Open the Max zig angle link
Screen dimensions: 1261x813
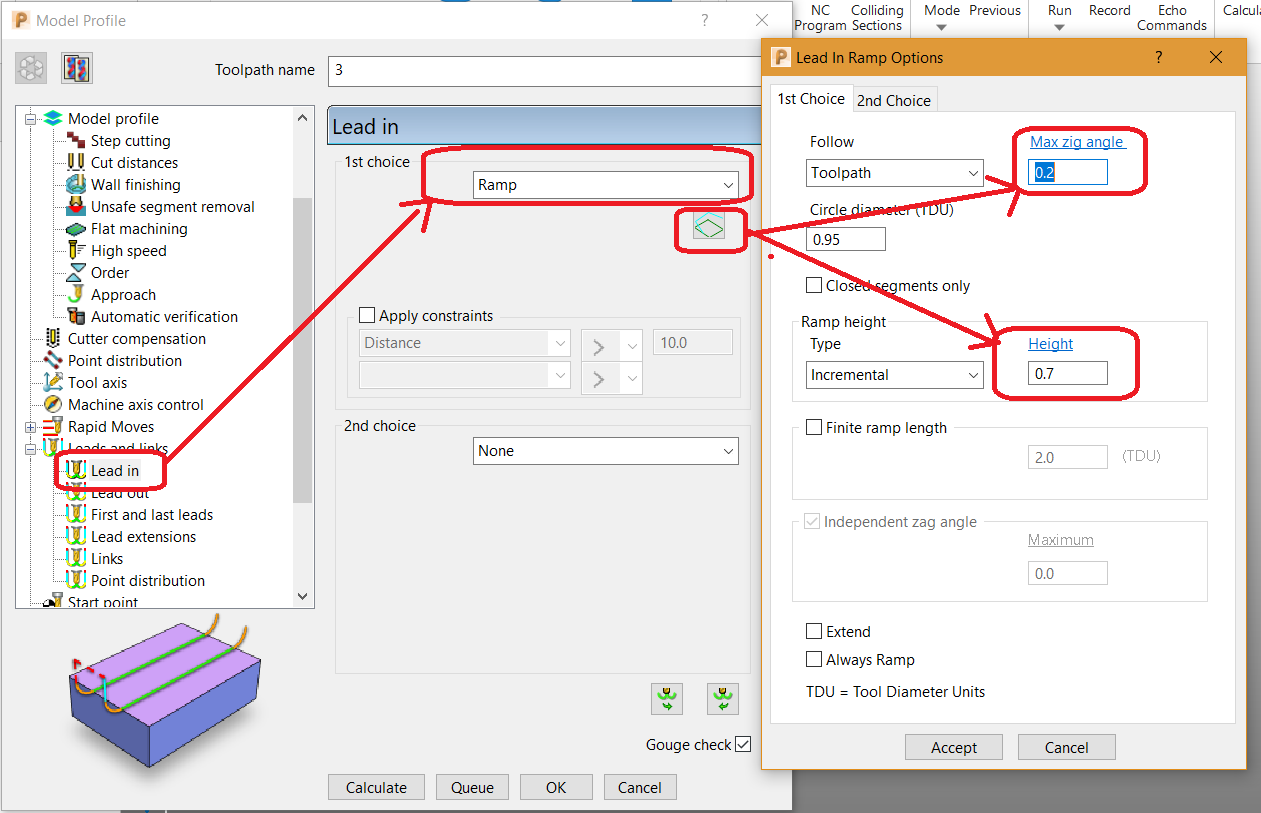coord(1078,141)
